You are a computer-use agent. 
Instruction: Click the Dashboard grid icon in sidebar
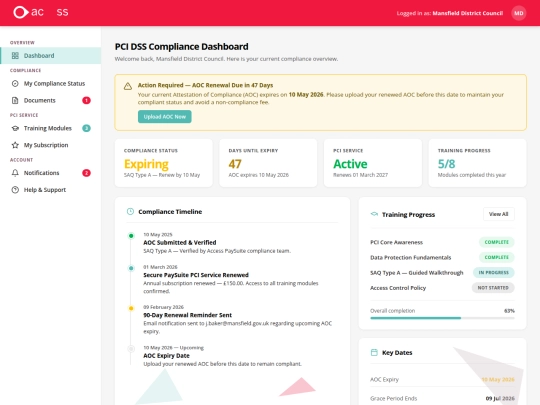[x=15, y=55]
